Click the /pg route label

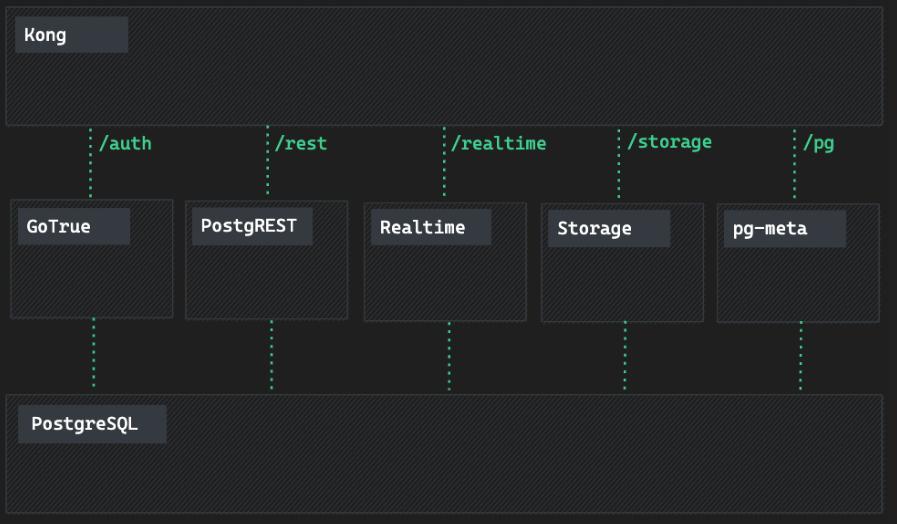click(x=818, y=143)
